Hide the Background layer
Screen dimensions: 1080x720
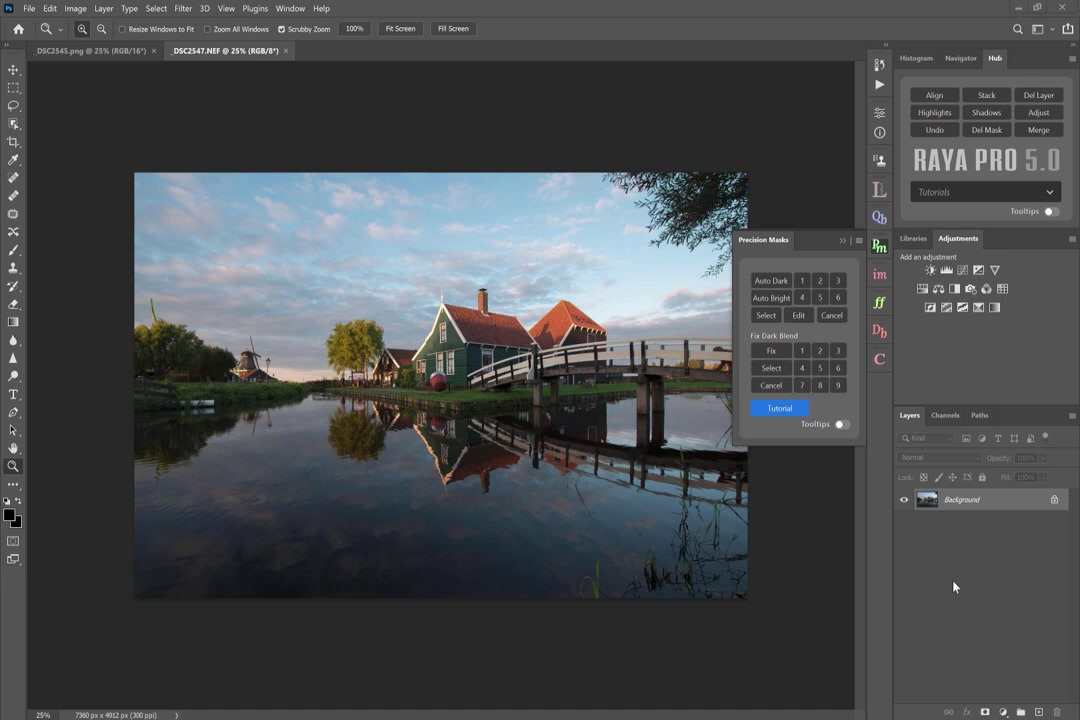(904, 500)
